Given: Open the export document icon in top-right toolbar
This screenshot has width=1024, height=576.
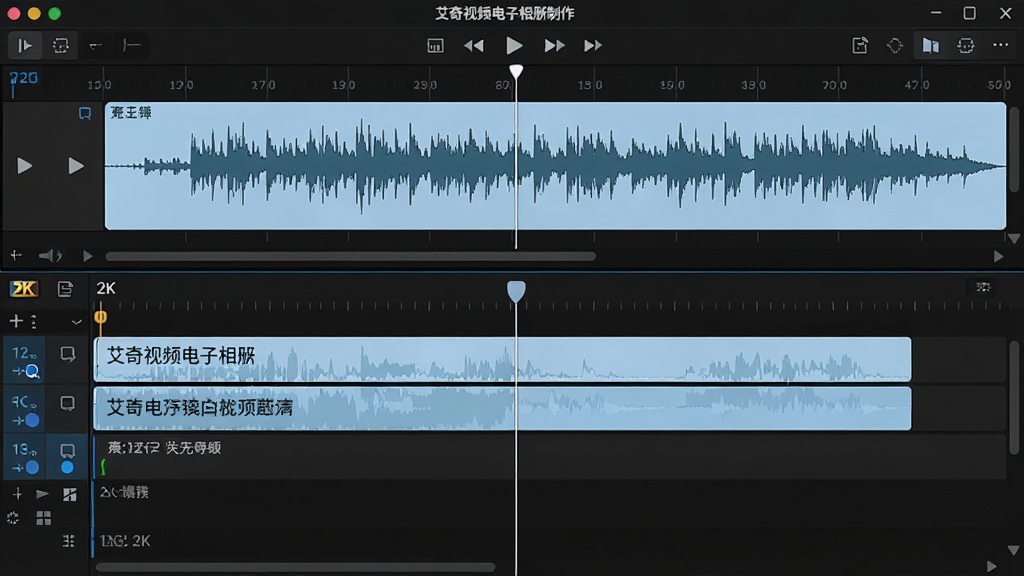Looking at the screenshot, I should [x=860, y=46].
